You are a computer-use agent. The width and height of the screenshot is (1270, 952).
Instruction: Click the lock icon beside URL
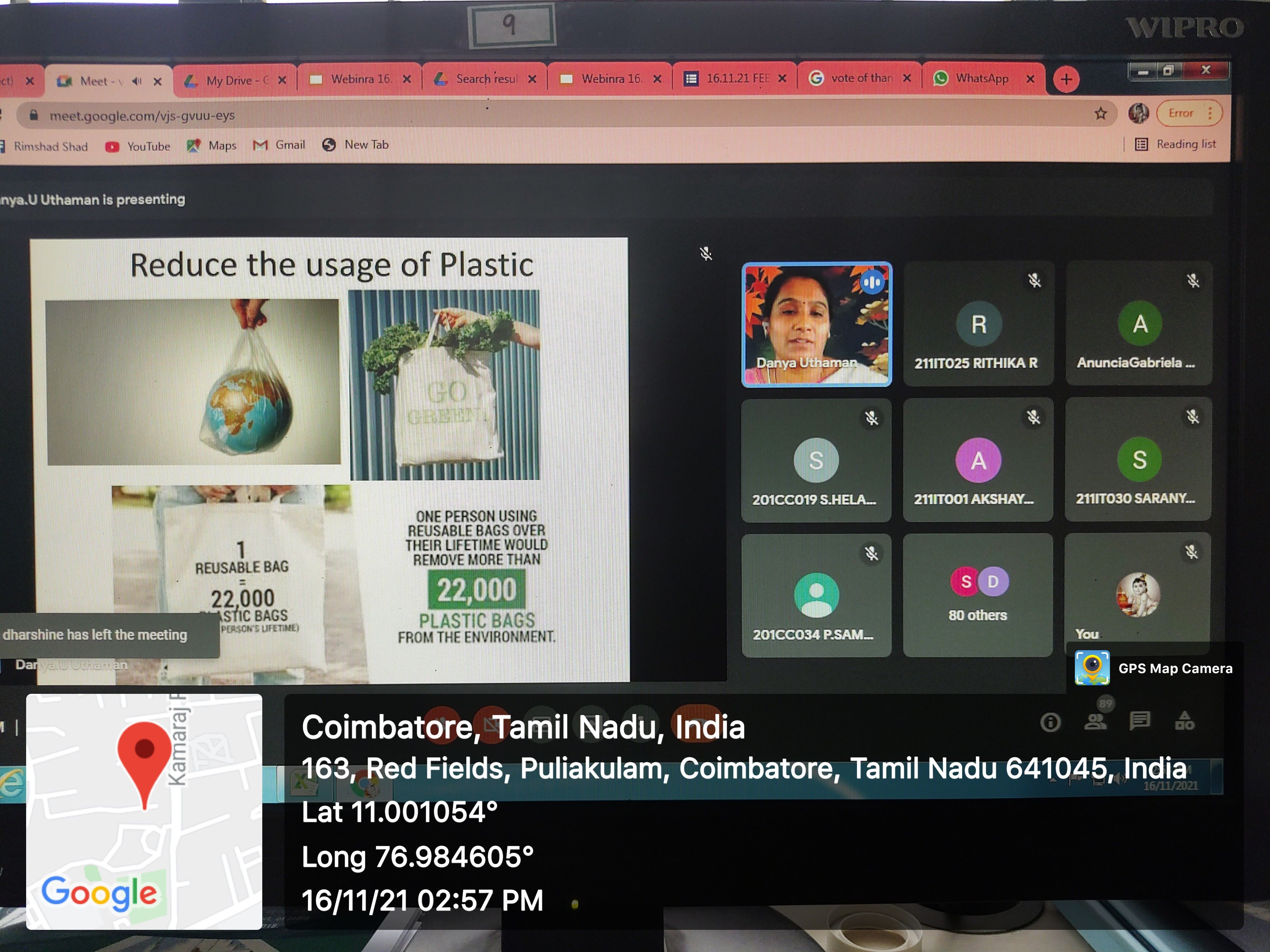tap(34, 115)
